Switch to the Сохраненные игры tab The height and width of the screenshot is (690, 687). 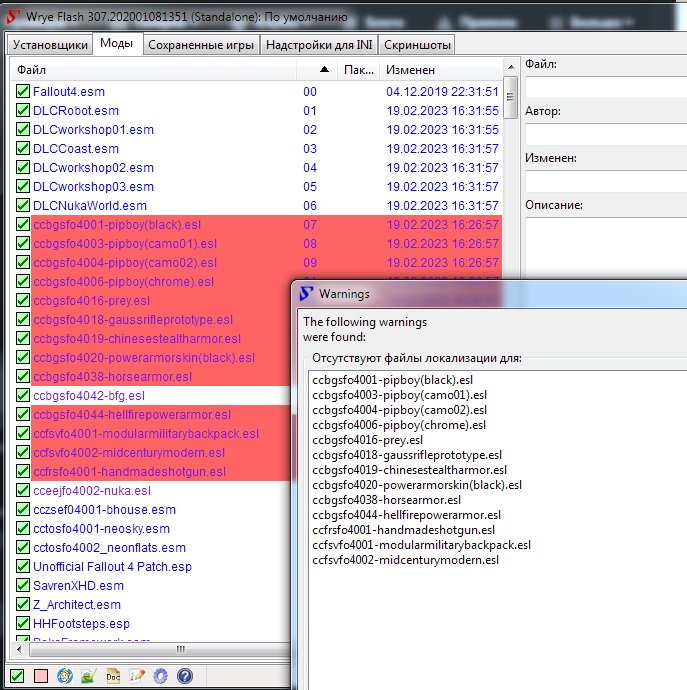click(x=202, y=44)
